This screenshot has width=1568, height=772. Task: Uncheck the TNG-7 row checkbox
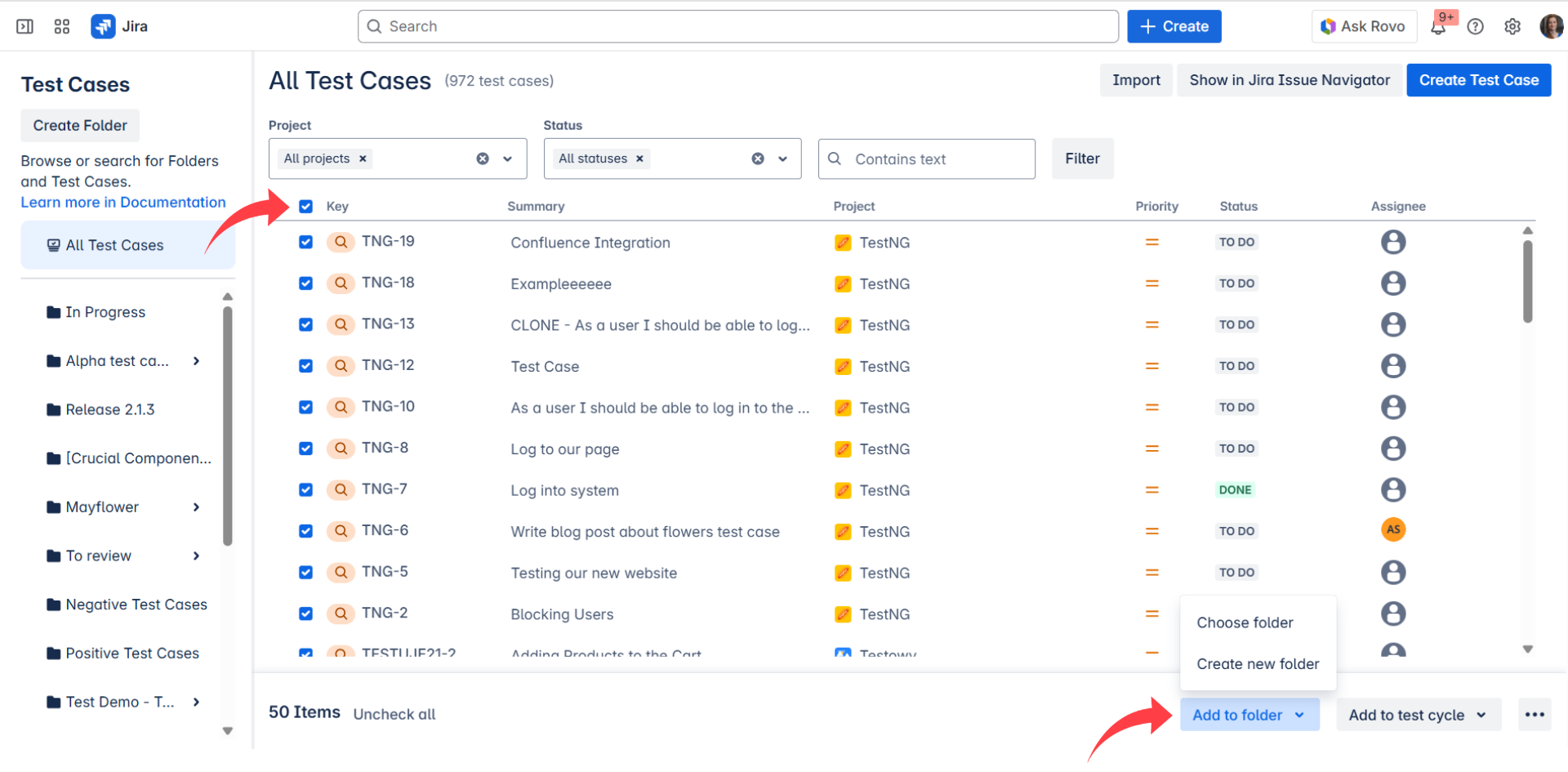[x=305, y=489]
